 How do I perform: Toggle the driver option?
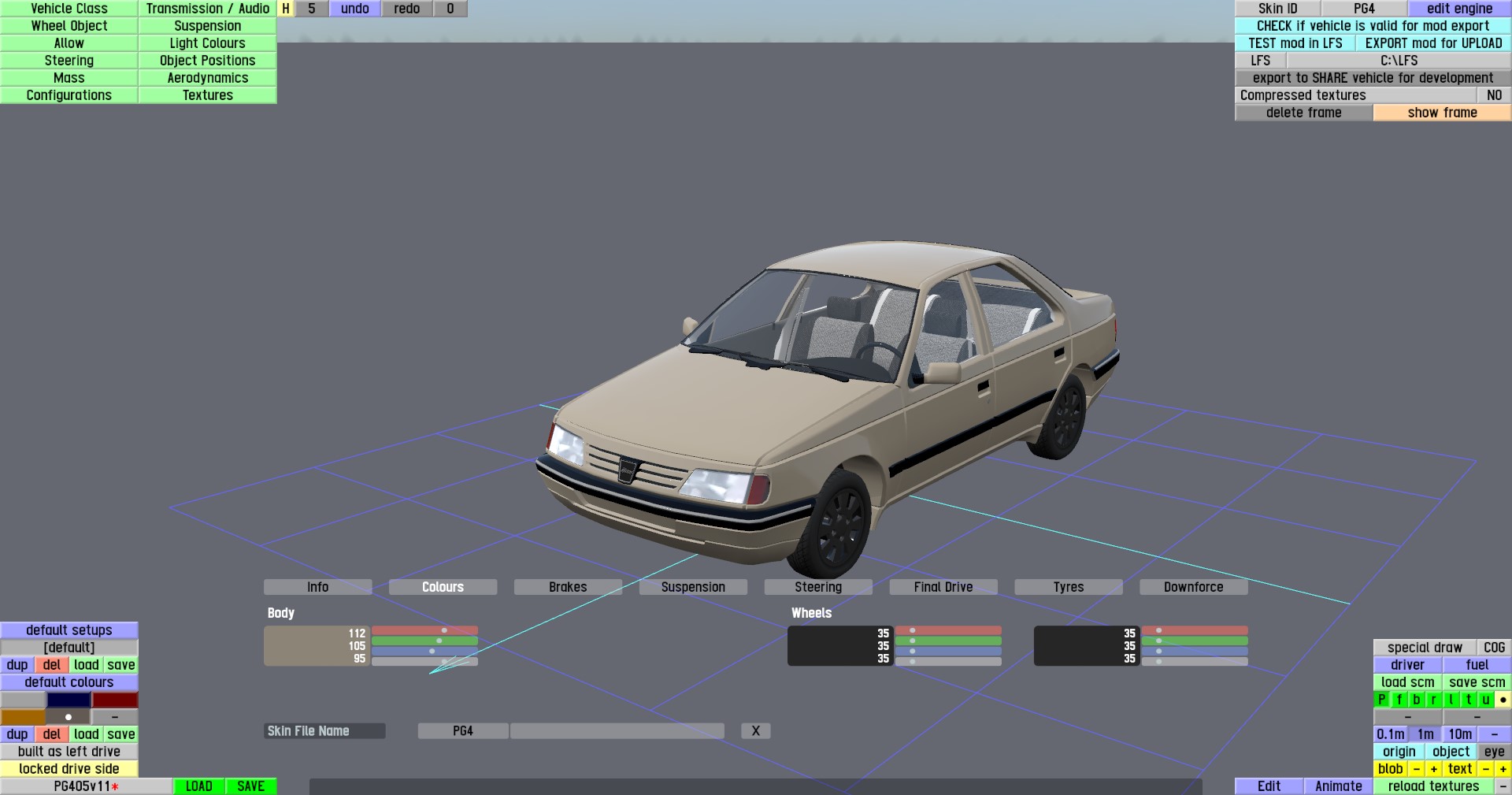[x=1407, y=665]
